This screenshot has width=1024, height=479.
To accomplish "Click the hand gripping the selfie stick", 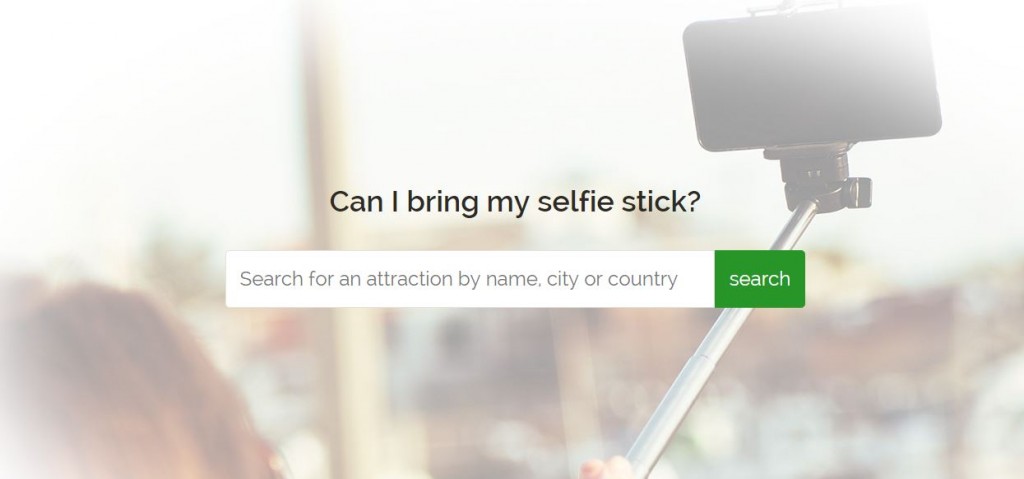I will 606,468.
